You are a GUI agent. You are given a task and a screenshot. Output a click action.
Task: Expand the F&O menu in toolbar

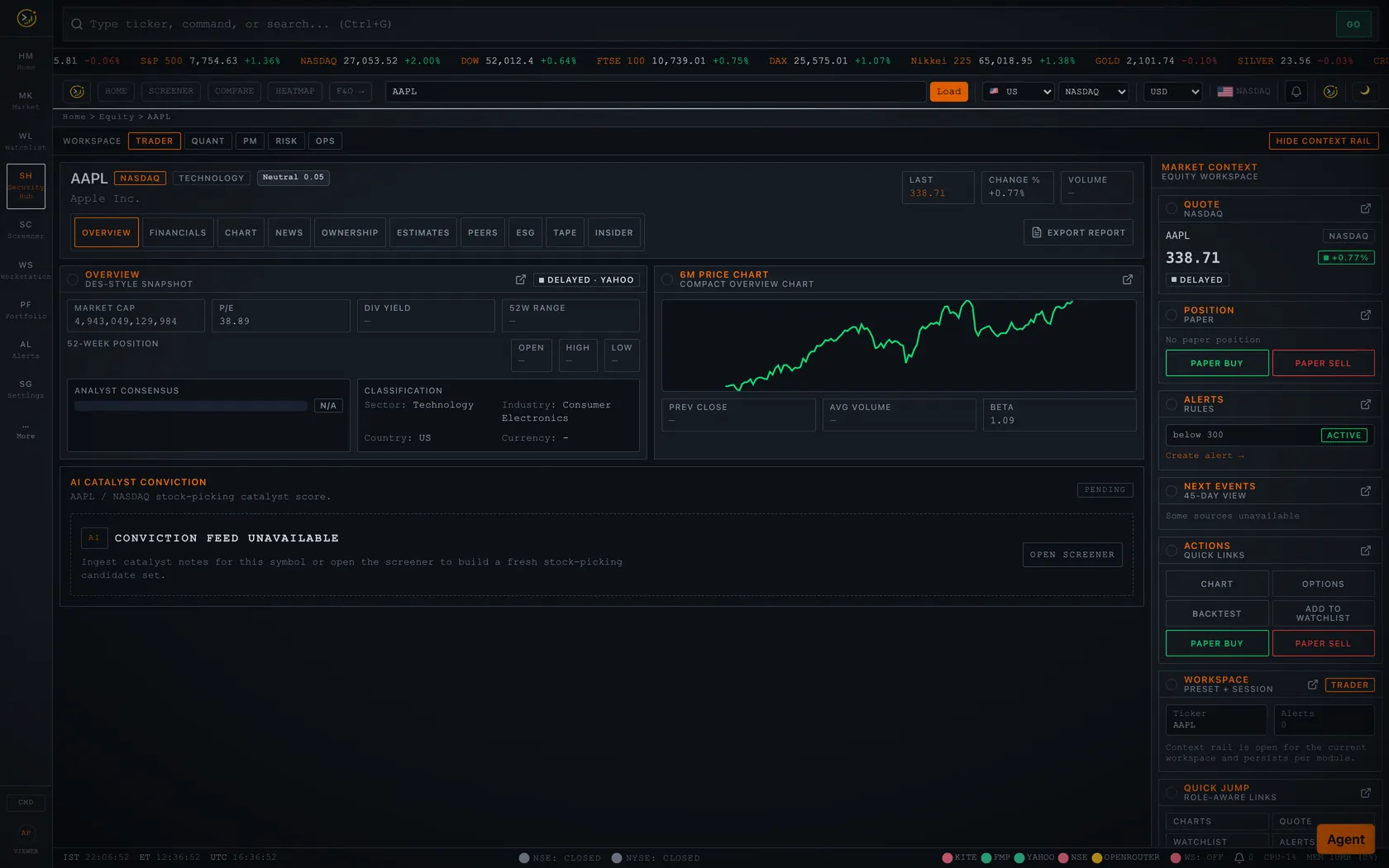351,92
